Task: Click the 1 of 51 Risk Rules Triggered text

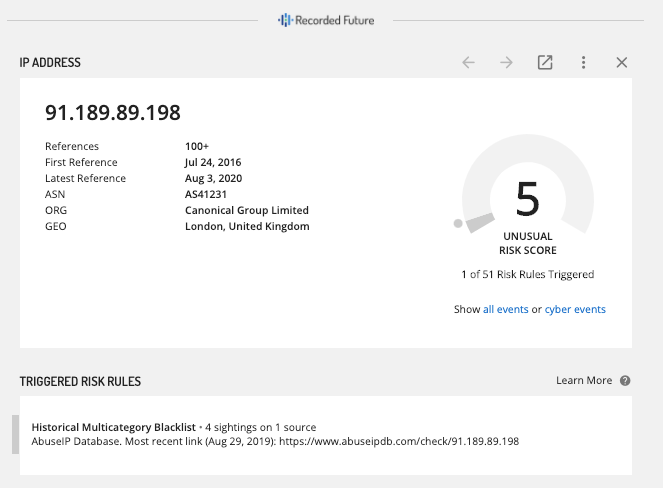Action: (527, 274)
